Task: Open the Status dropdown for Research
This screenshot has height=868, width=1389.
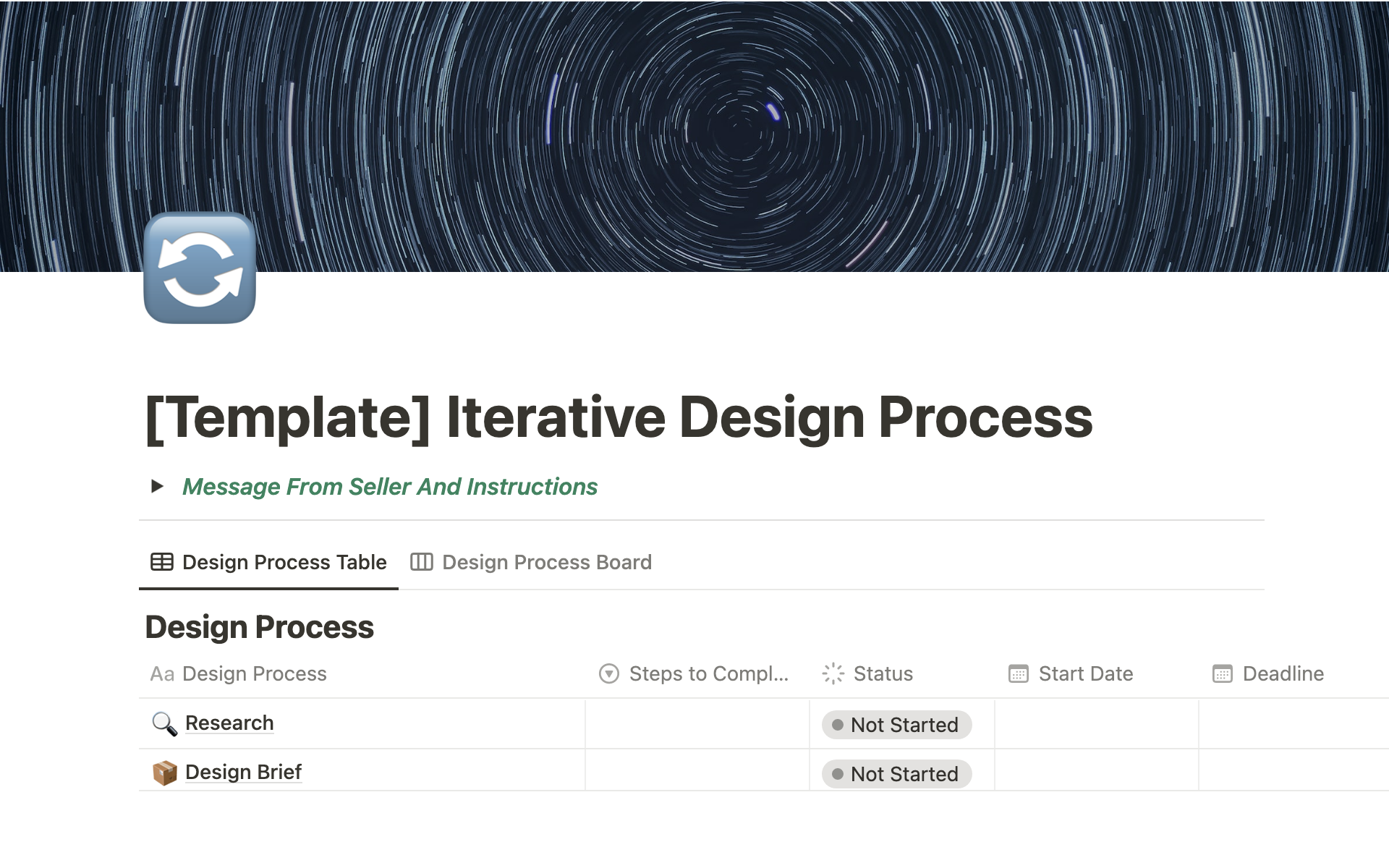Action: point(896,724)
